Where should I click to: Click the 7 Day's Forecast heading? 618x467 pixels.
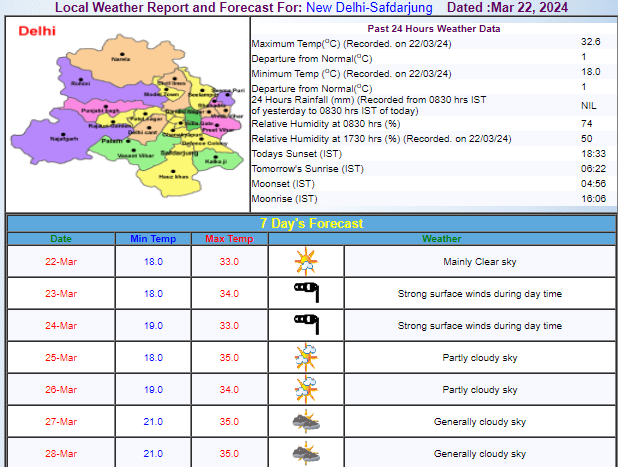310,223
